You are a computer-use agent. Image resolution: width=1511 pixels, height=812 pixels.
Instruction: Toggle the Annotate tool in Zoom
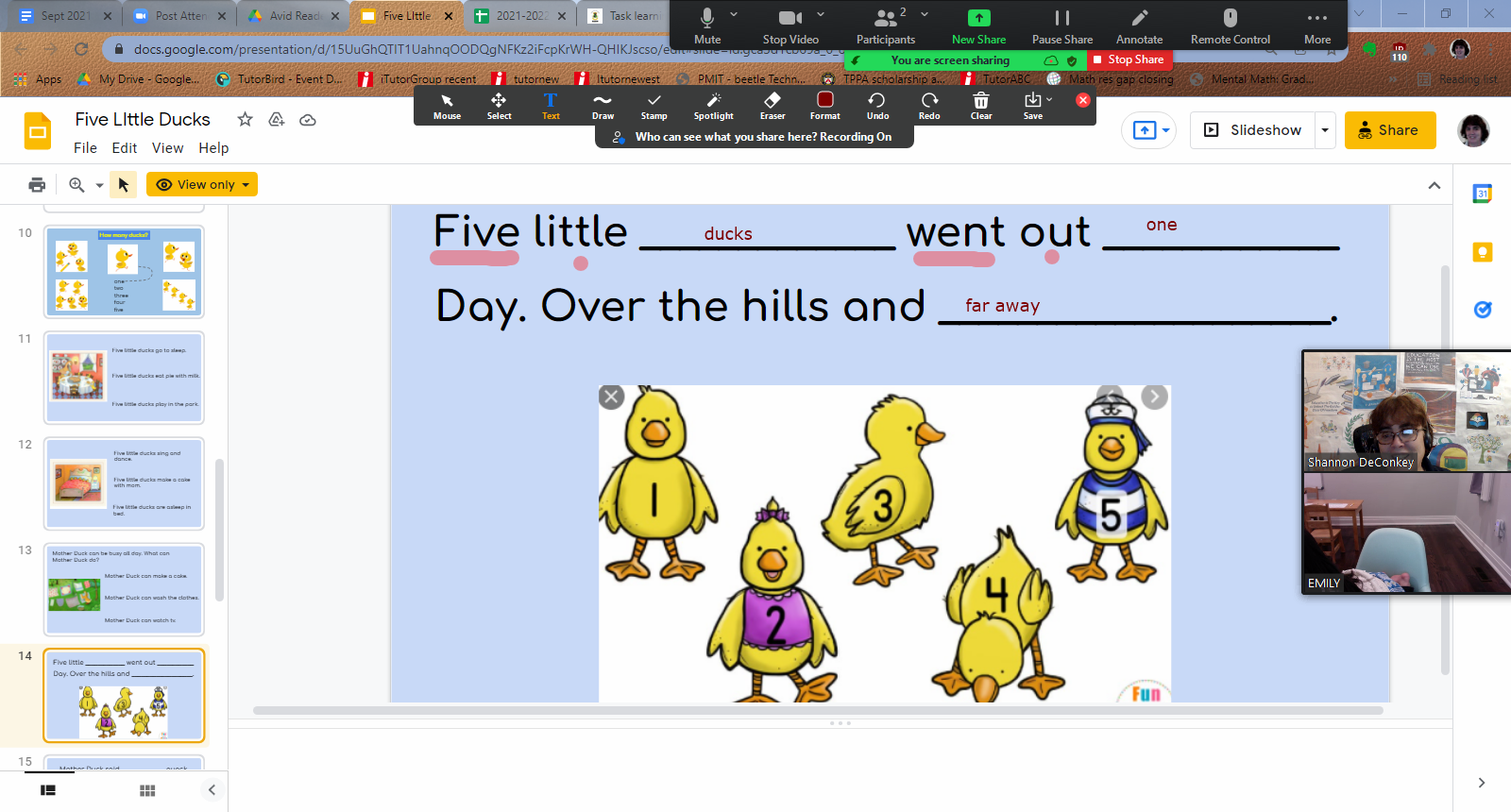coord(1139,25)
